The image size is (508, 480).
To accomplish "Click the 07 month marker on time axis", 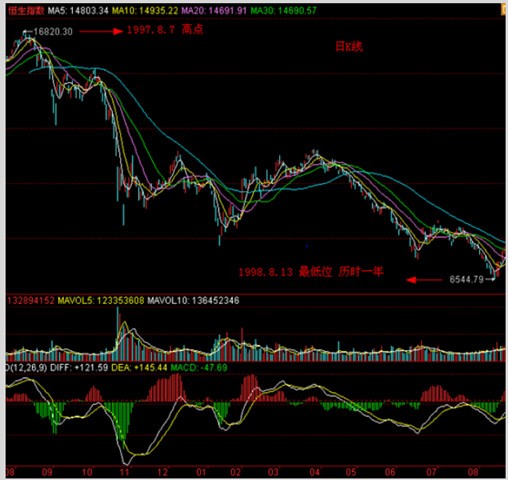I will coord(431,472).
